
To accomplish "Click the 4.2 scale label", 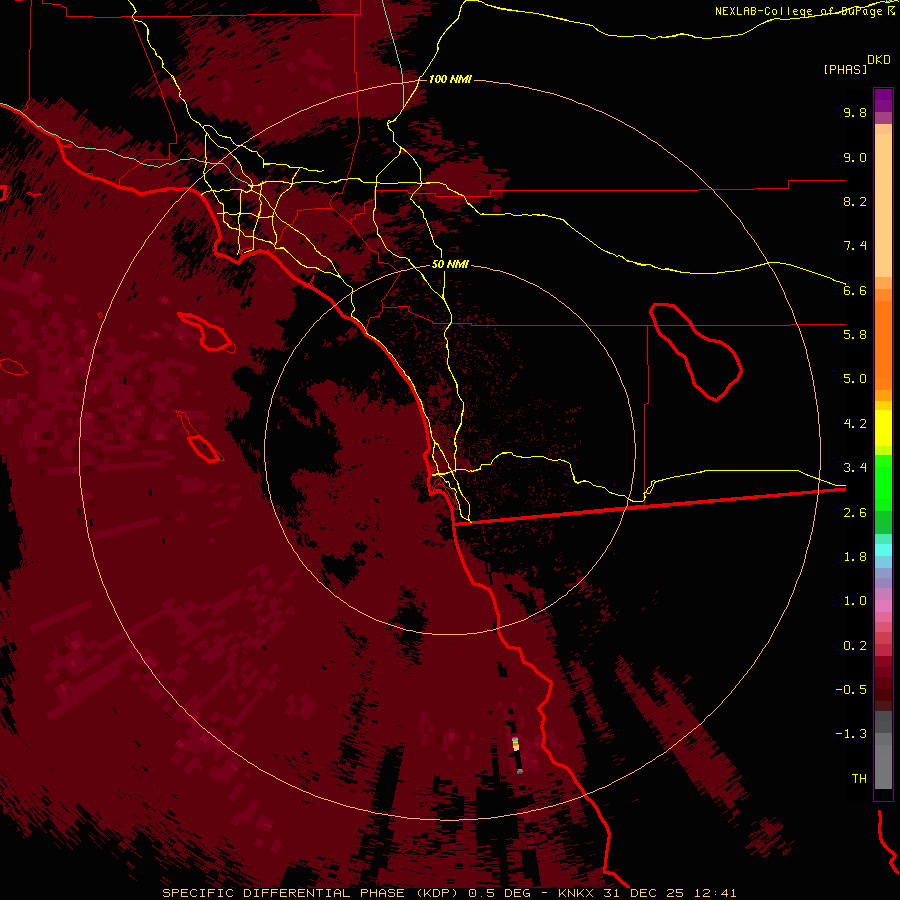I will point(855,424).
